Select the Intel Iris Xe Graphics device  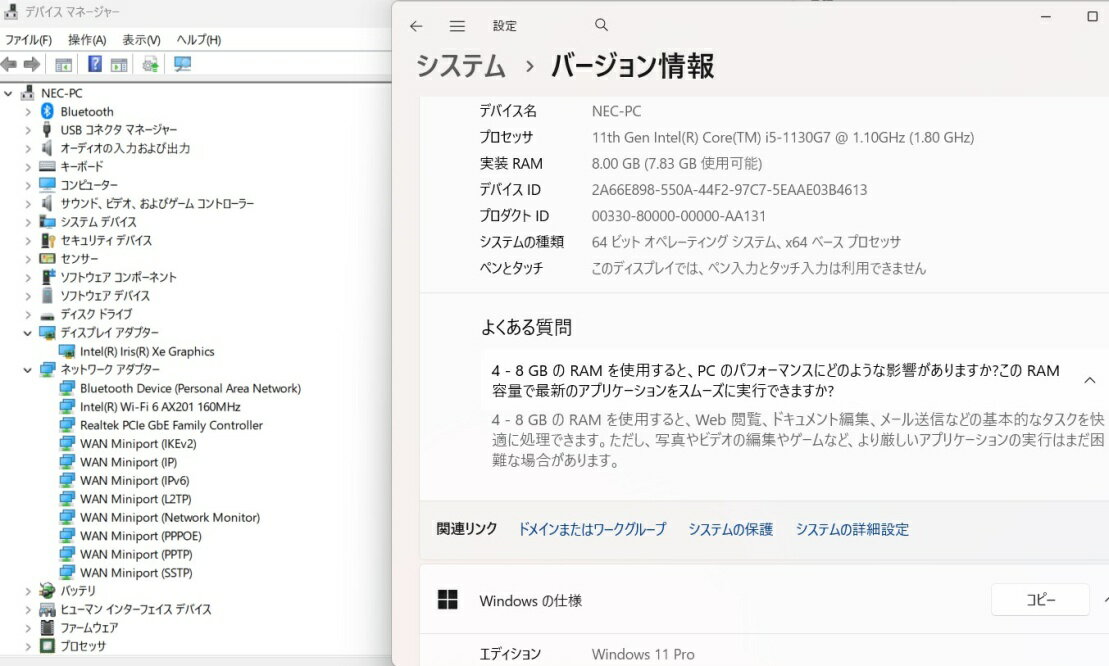pos(146,351)
